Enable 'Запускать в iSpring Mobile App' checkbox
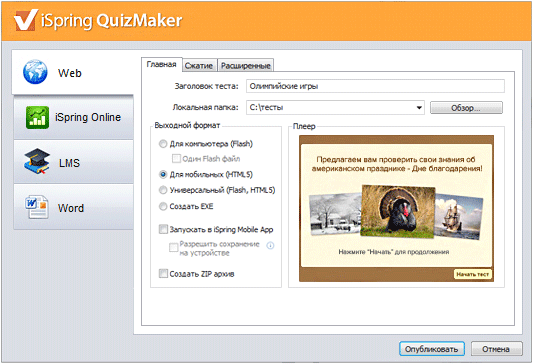 pyautogui.click(x=163, y=229)
